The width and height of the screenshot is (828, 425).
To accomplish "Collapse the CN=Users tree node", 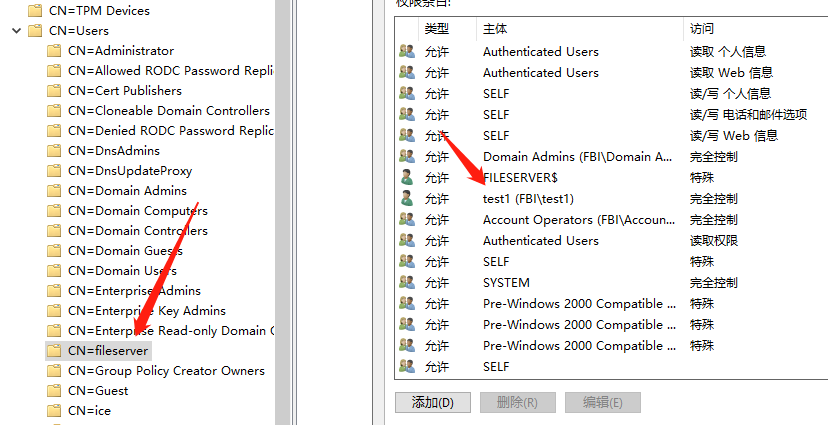I will pos(15,31).
